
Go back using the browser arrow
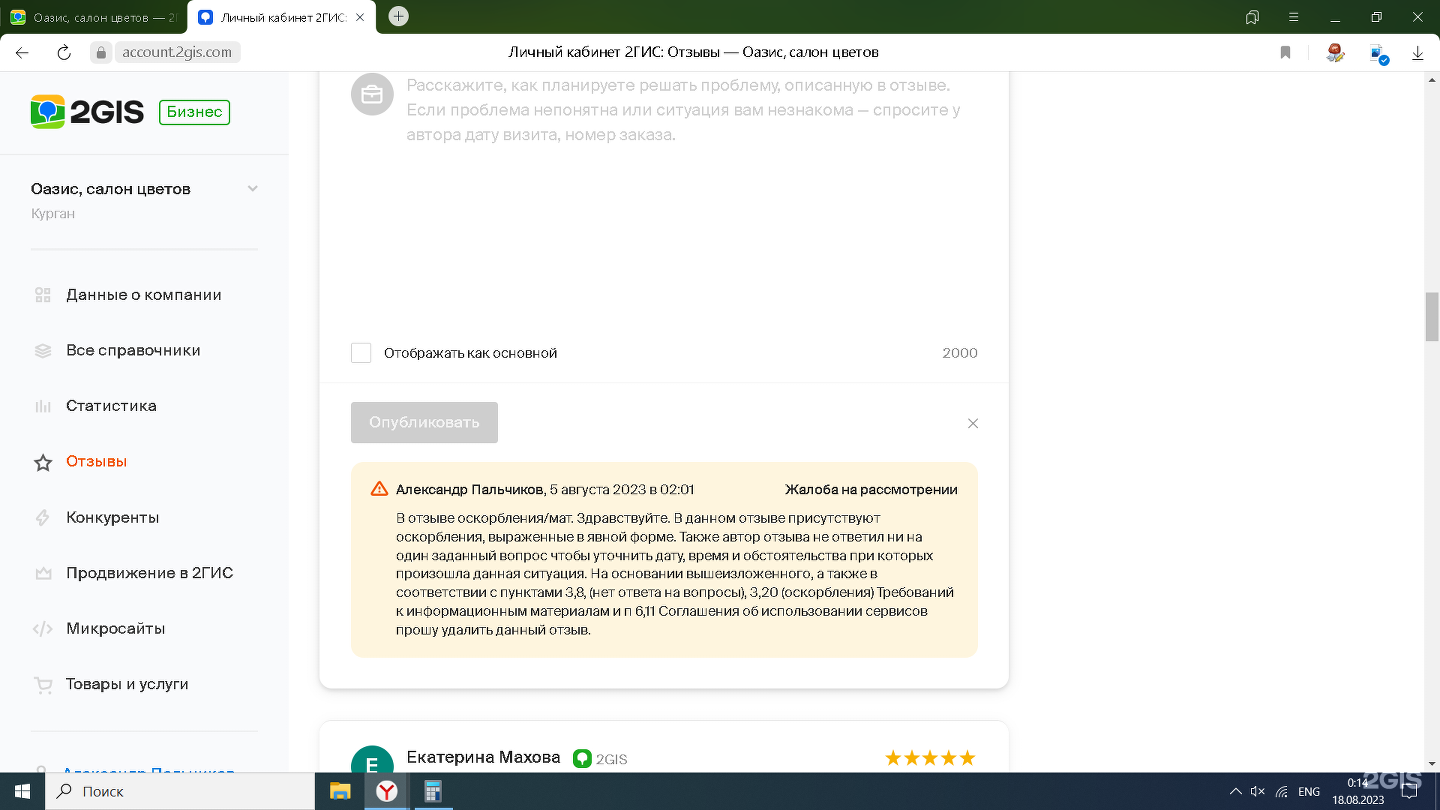coord(22,52)
